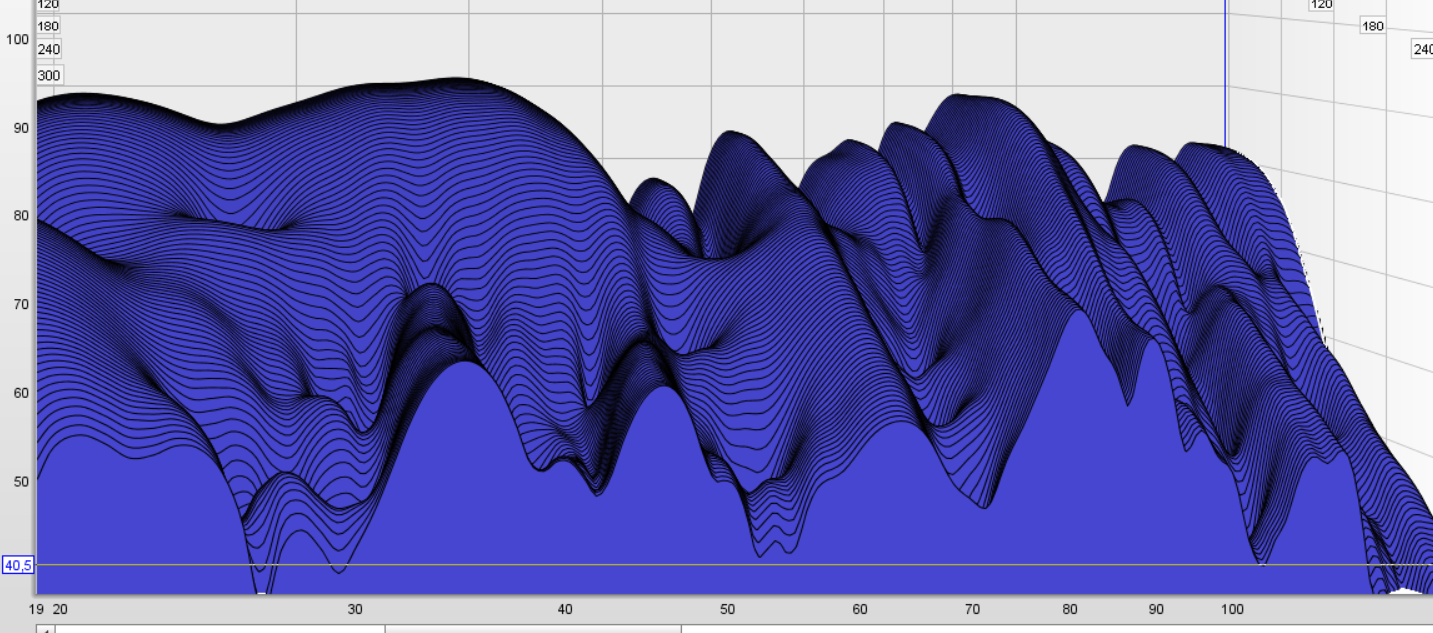Viewport: 1433px width, 633px height.
Task: Click the scrollbar track left of thumb
Action: pos(220,629)
